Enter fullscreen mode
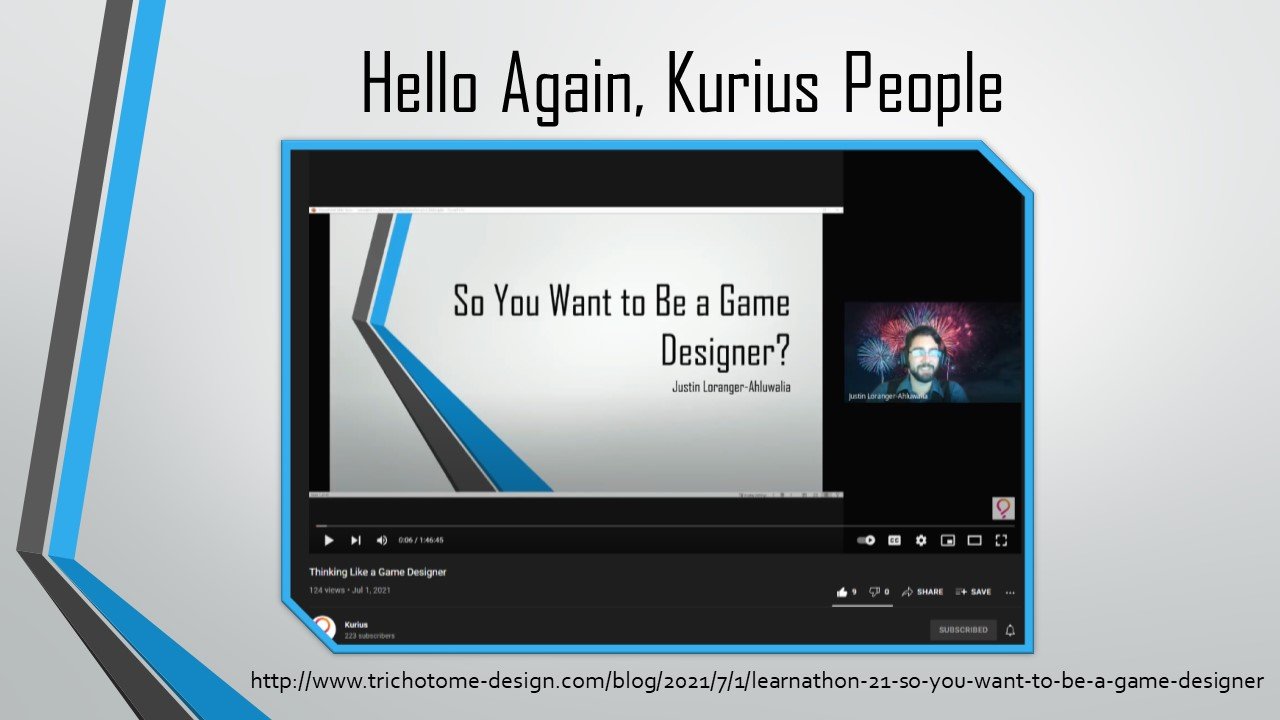 1001,540
